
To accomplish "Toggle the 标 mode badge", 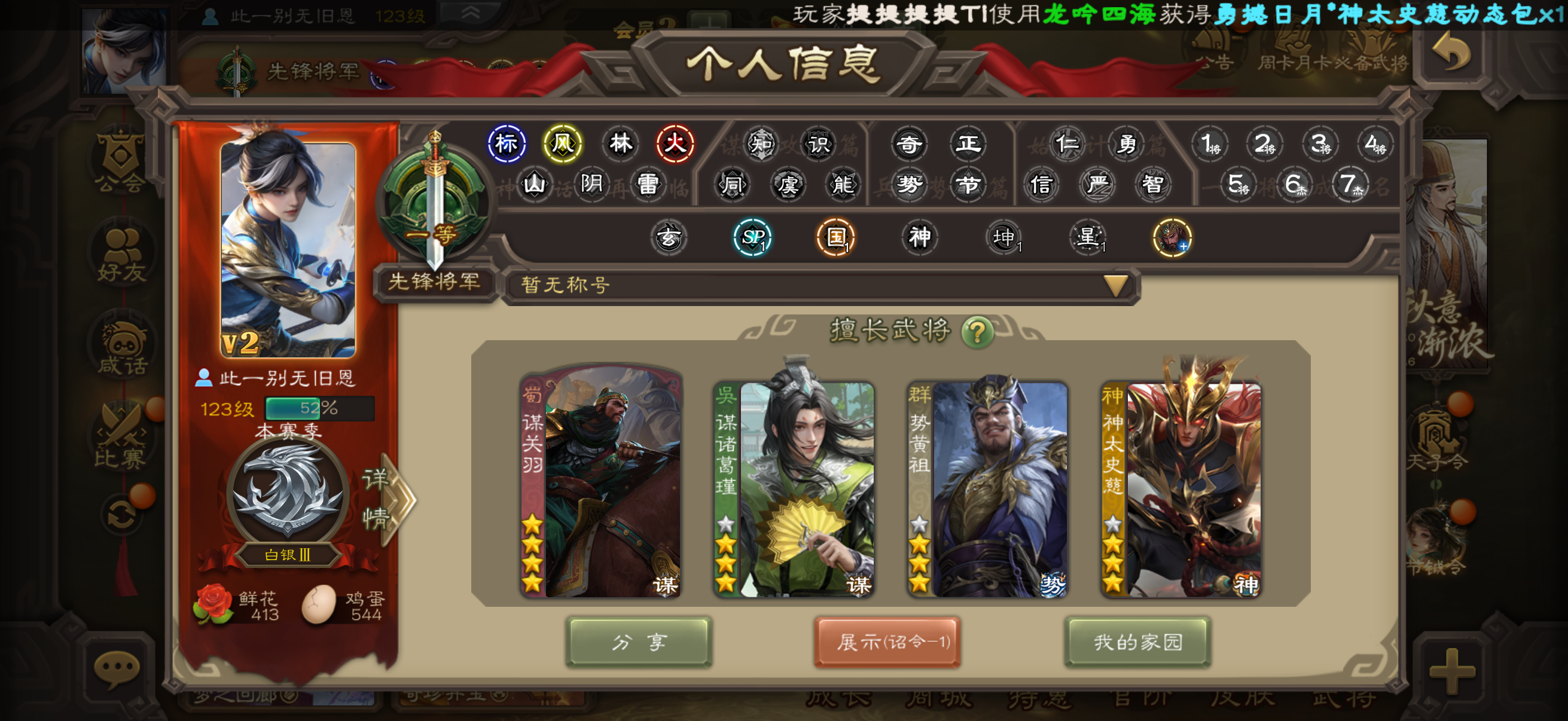I will (x=507, y=144).
